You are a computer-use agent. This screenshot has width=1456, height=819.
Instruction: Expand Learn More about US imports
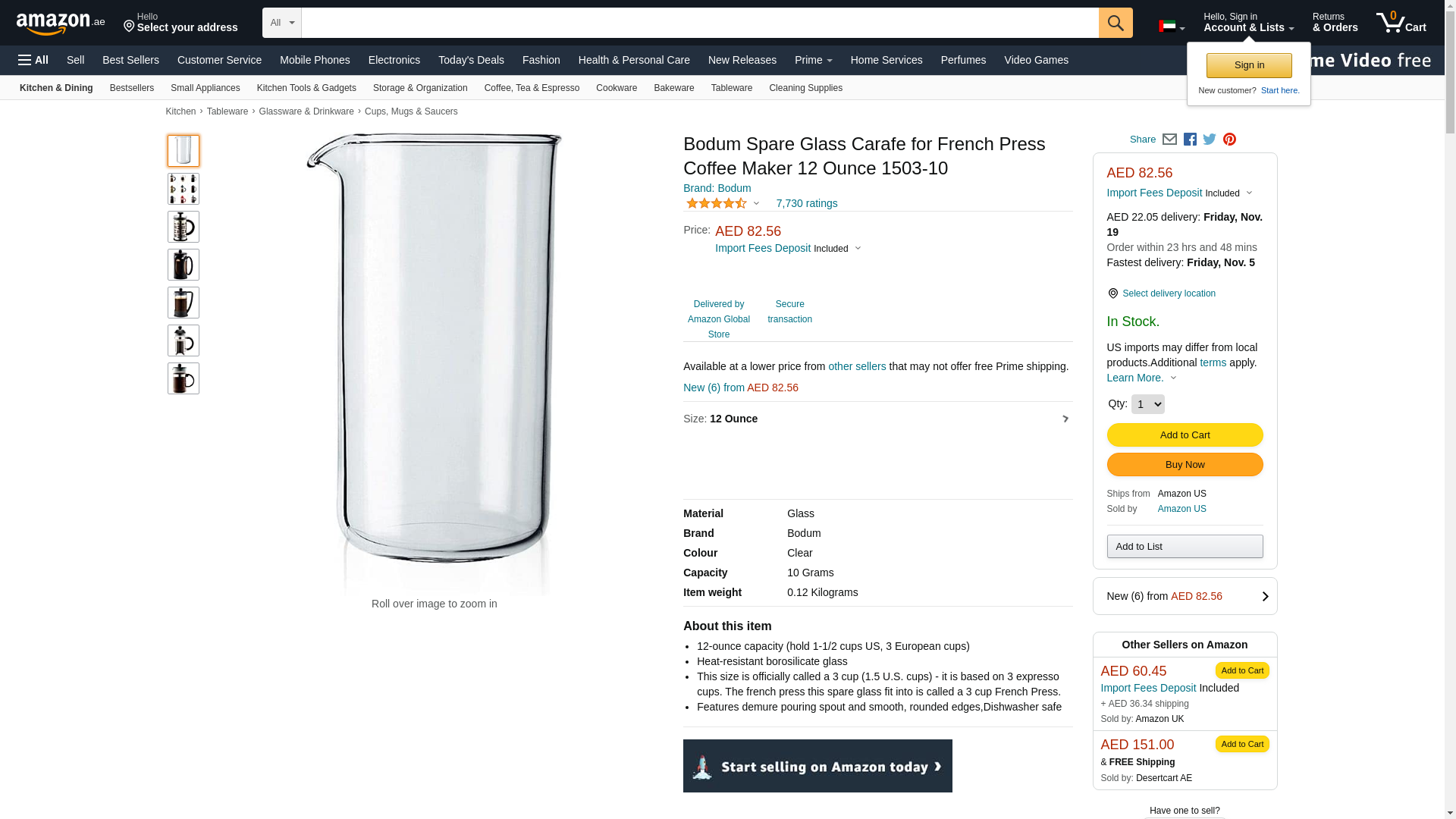[x=1141, y=378]
